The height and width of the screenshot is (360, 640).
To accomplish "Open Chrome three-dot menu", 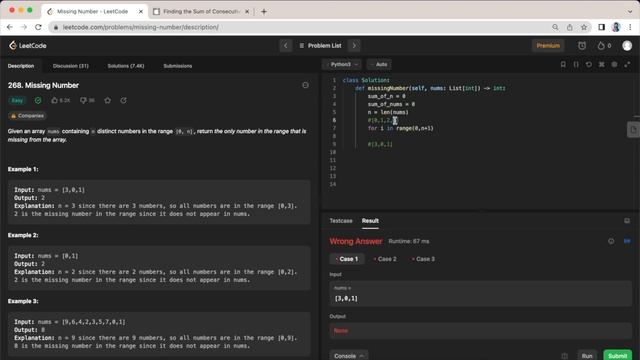I will (x=630, y=27).
